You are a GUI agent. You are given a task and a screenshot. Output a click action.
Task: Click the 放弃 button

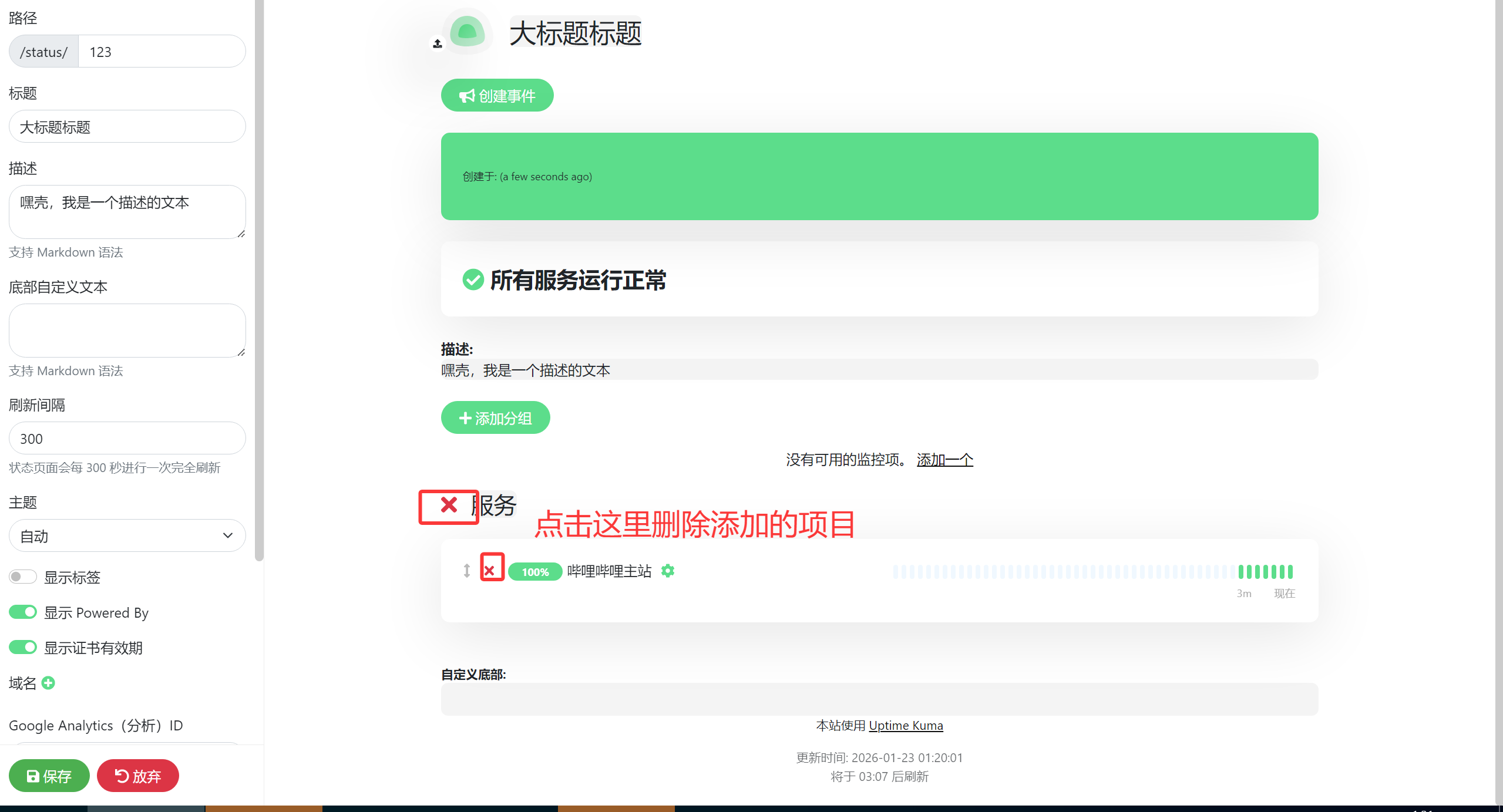click(138, 776)
